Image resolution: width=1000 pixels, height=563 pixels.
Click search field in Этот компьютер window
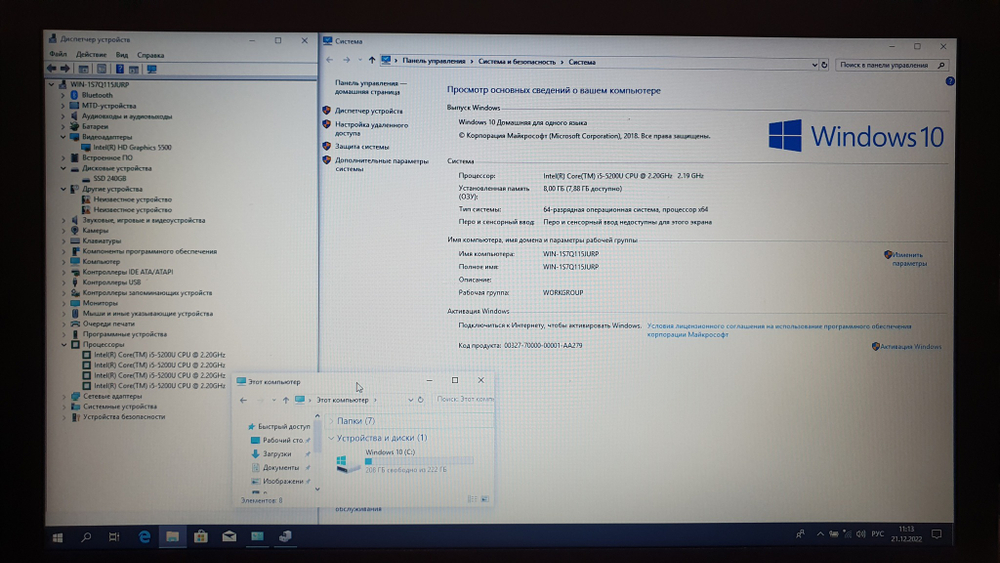point(464,399)
